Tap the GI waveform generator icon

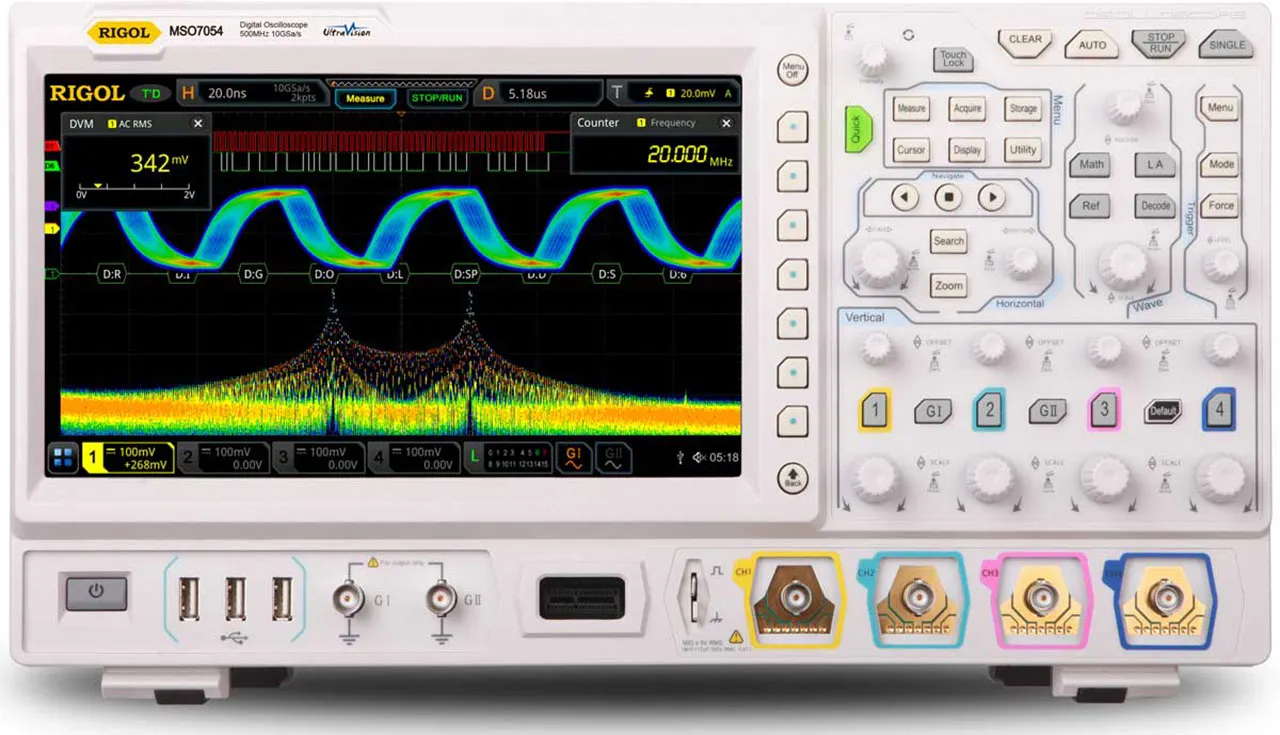click(x=573, y=458)
